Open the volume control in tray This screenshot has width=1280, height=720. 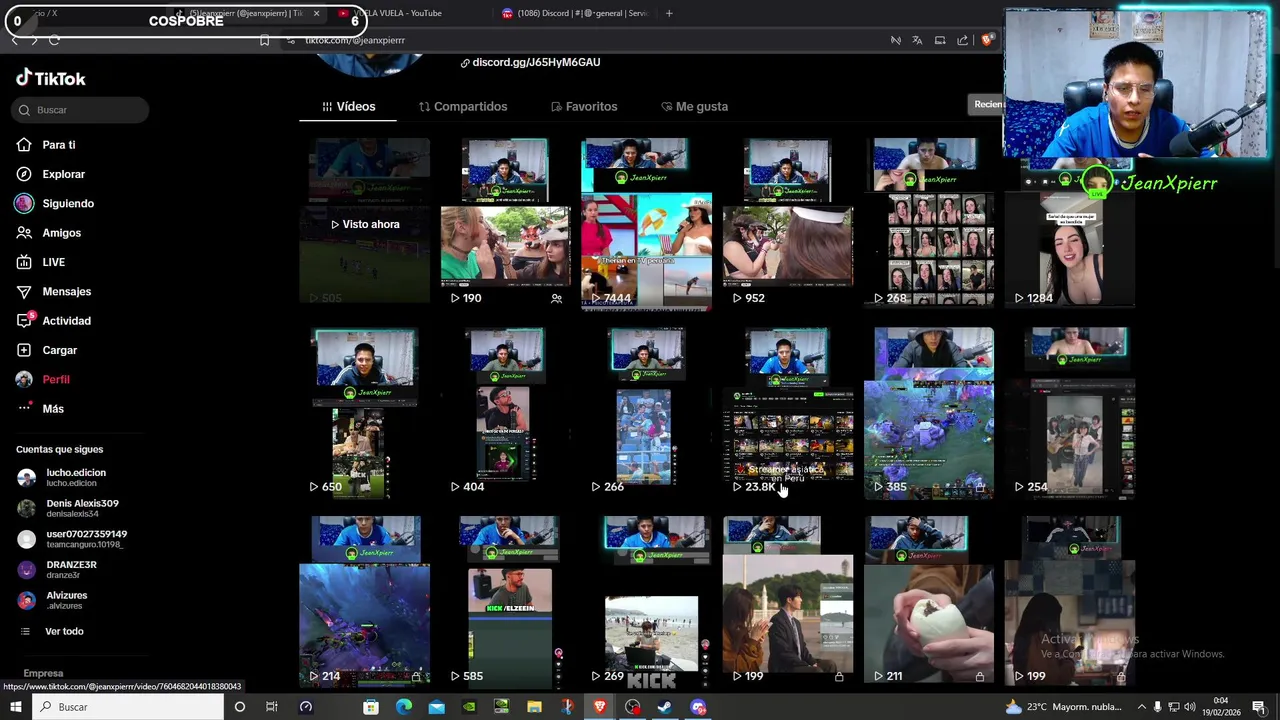pos(1190,707)
